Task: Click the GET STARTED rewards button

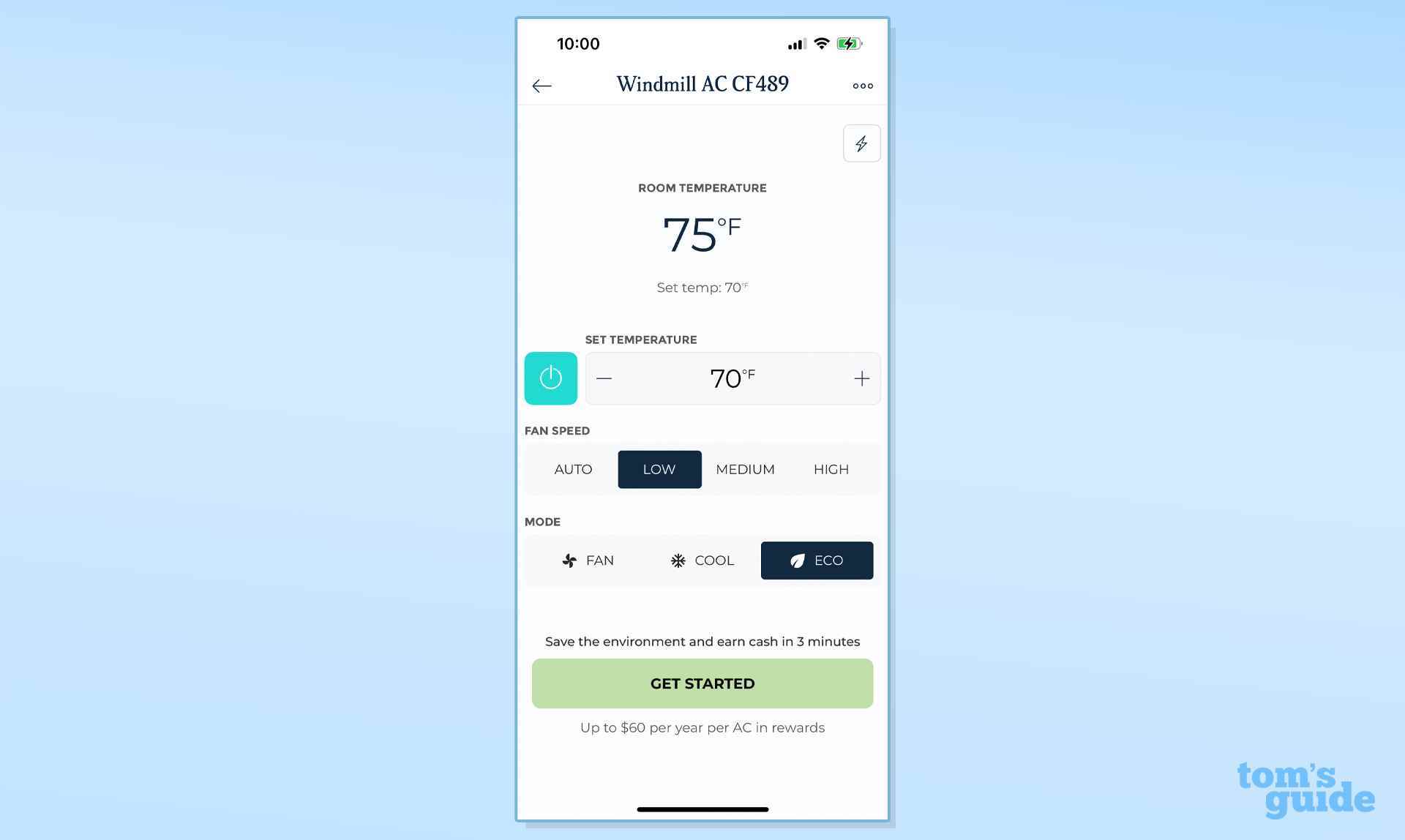Action: (702, 683)
